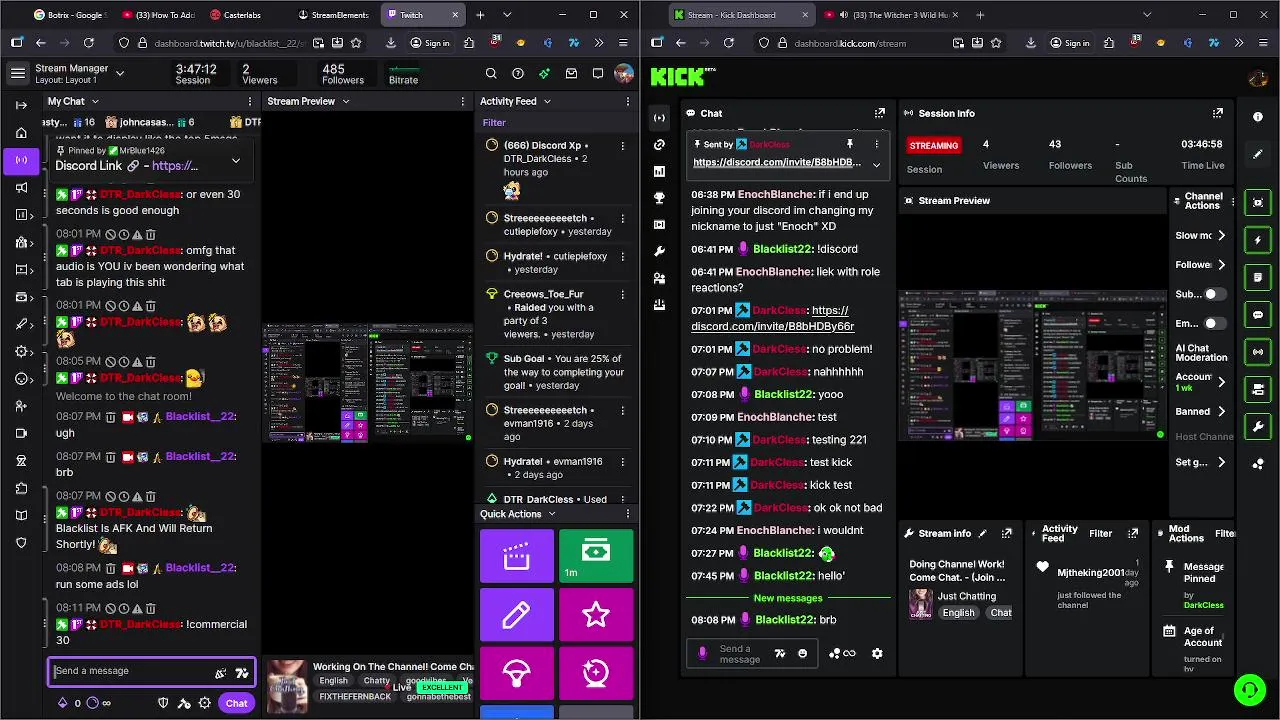Image resolution: width=1280 pixels, height=720 pixels.
Task: Open the Twitch megaphone alerts icon
Action: [x=21, y=188]
